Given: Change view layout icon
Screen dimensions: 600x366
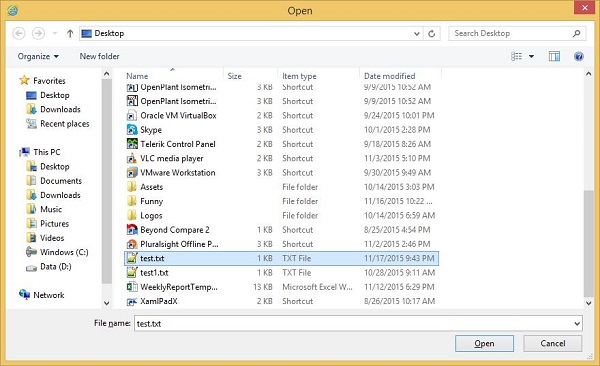Looking at the screenshot, I should pyautogui.click(x=516, y=56).
